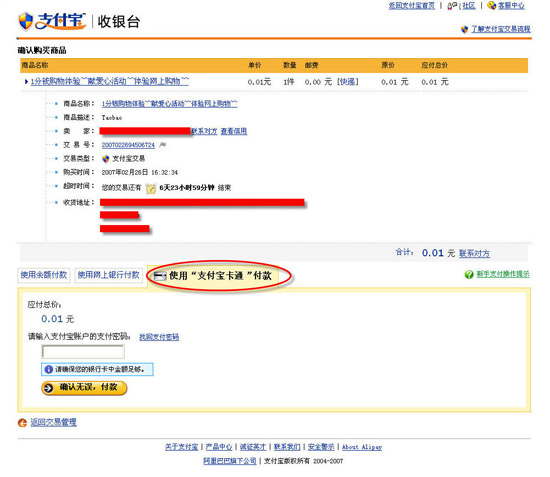The width and height of the screenshot is (550, 477).
Task: Click the Alipay shield logo
Action: click(26, 21)
